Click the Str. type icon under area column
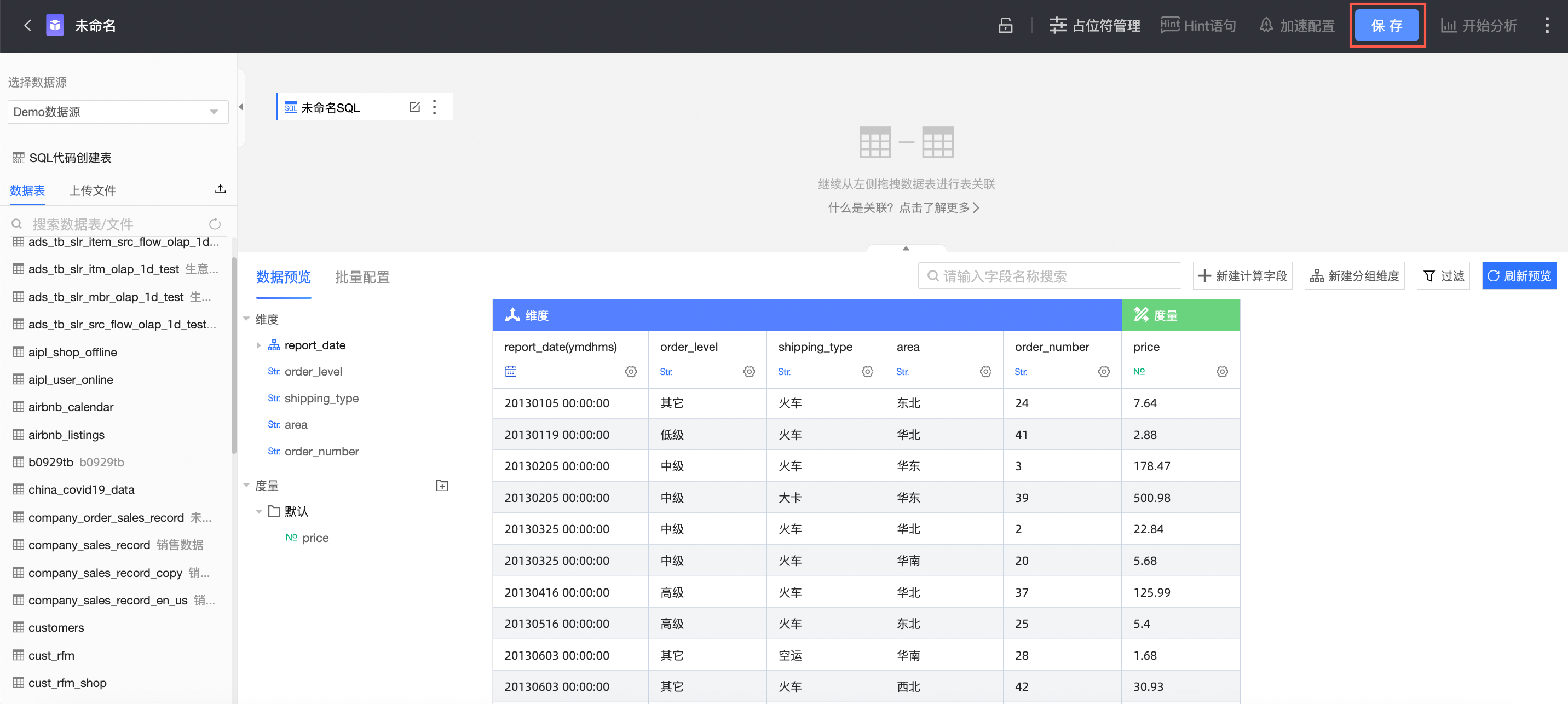Screen dimensions: 1568x704 902,372
